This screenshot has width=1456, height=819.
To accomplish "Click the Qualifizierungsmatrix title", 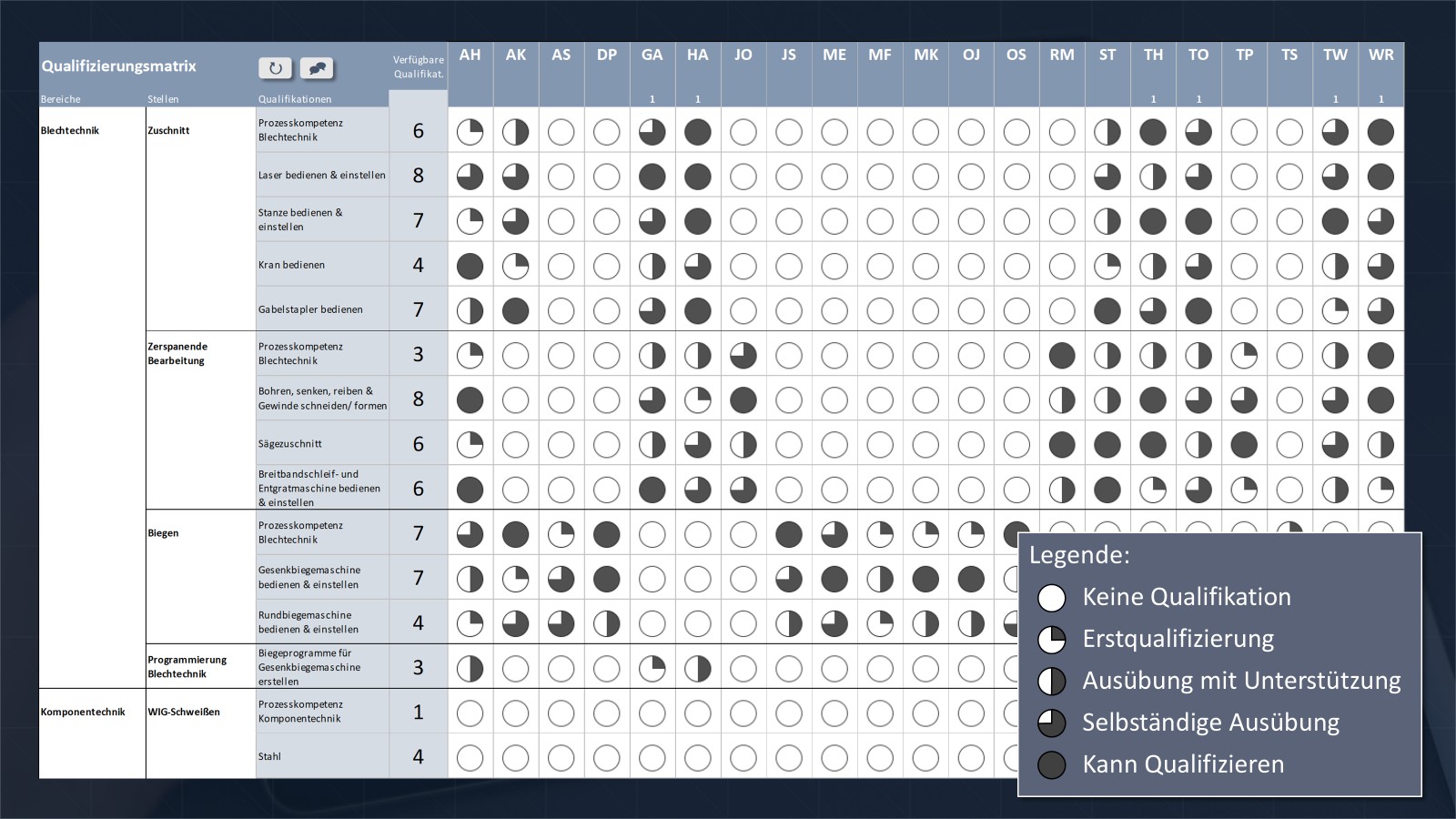I will coord(118,66).
